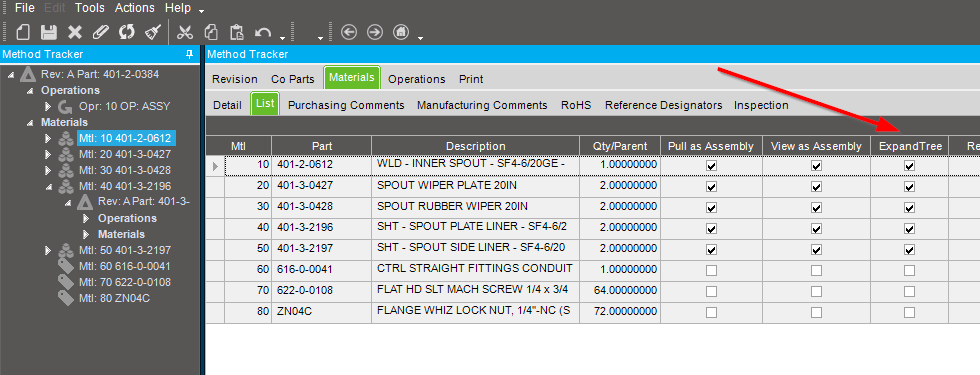This screenshot has width=980, height=375.
Task: Uncheck ExpandTree for 401-3-2197 row
Action: click(x=909, y=250)
